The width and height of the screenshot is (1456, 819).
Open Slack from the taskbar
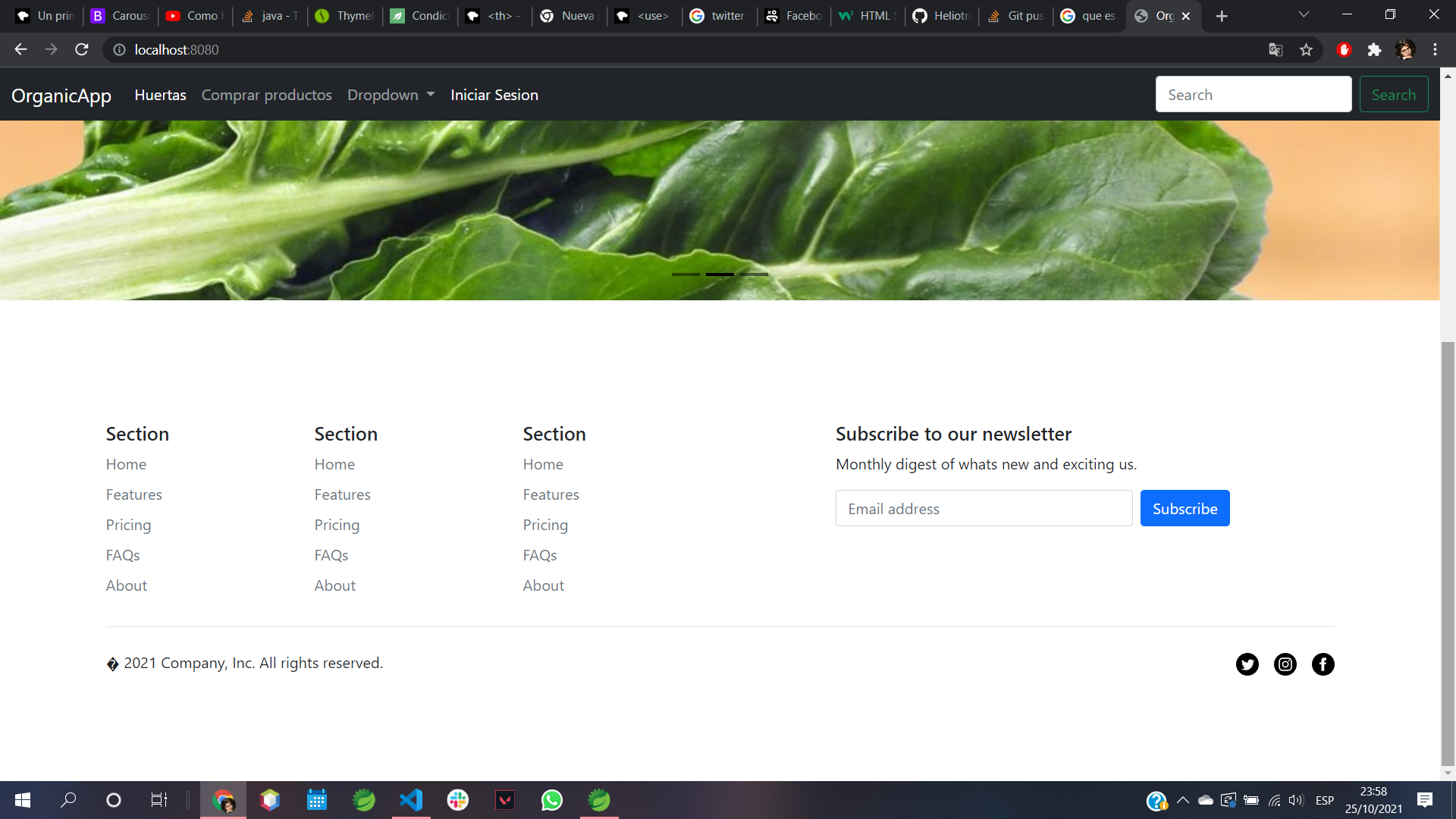tap(457, 799)
